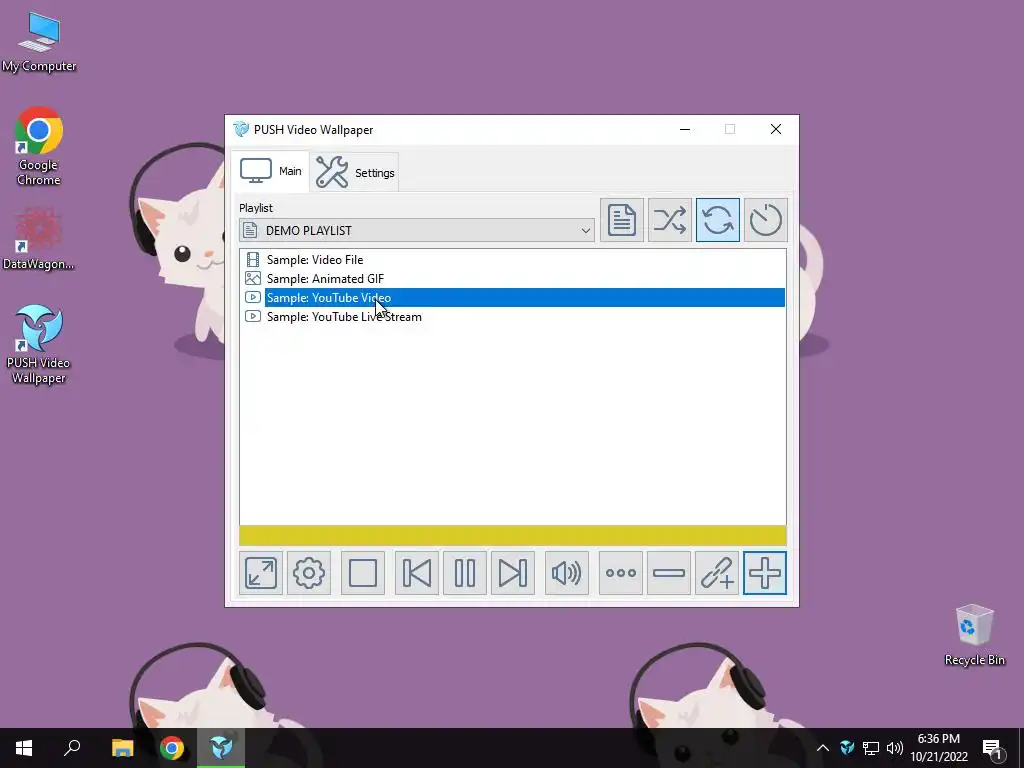Toggle shuffle playback mode
The image size is (1024, 768).
669,220
